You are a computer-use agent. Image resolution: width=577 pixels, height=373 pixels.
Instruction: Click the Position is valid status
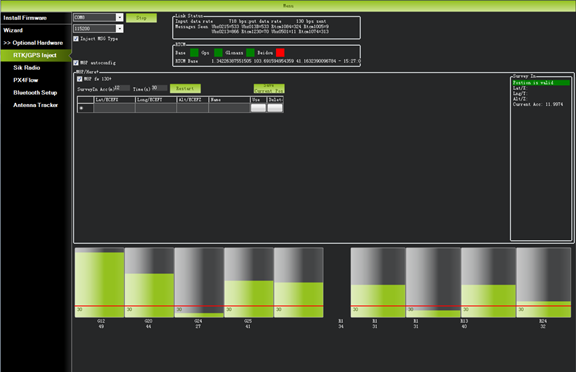541,83
